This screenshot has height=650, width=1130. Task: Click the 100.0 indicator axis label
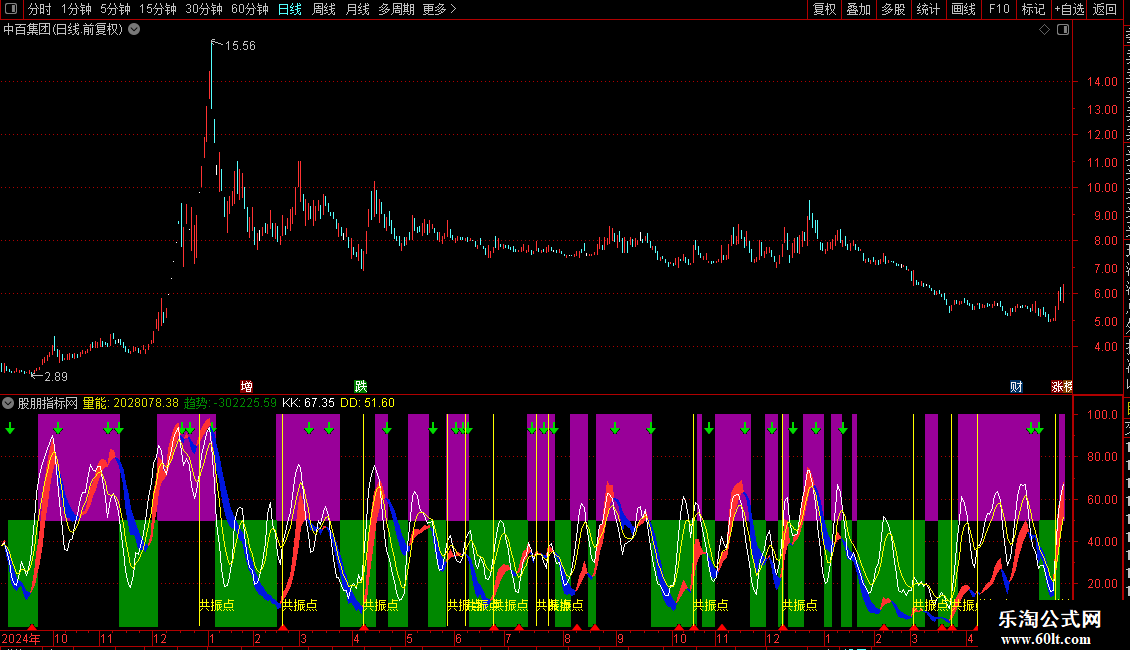1102,414
